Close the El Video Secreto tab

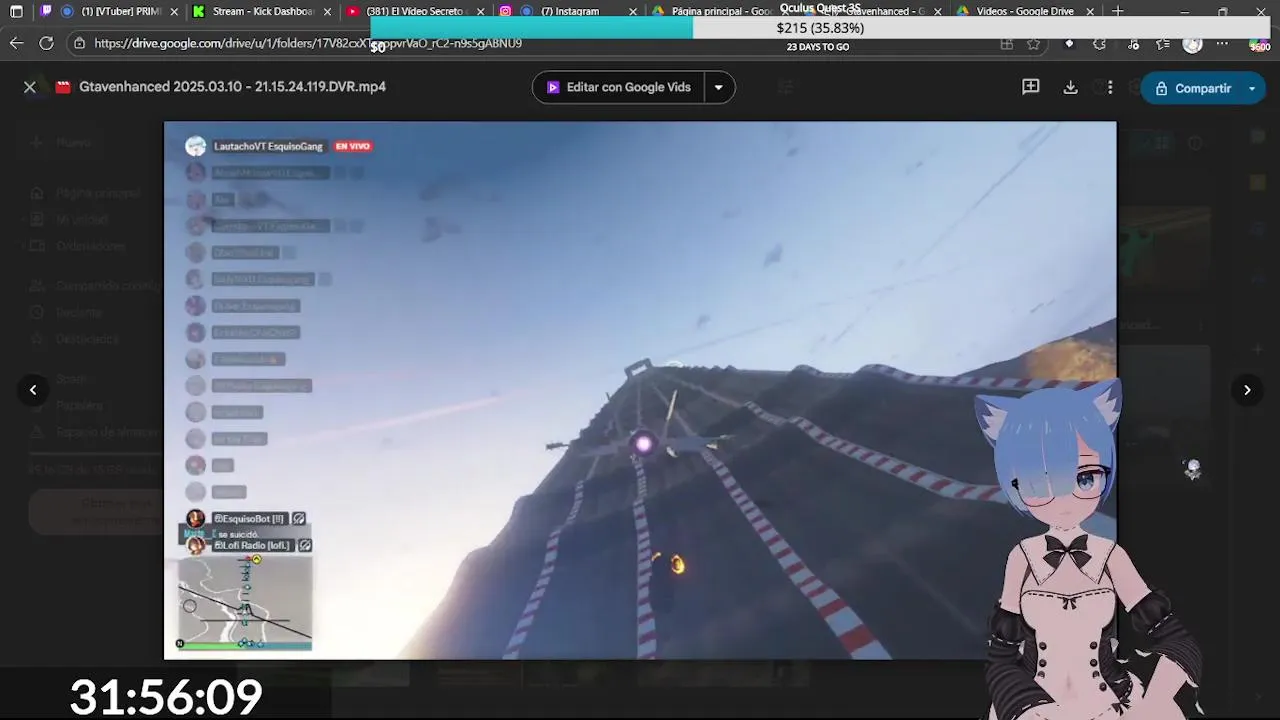coord(481,12)
